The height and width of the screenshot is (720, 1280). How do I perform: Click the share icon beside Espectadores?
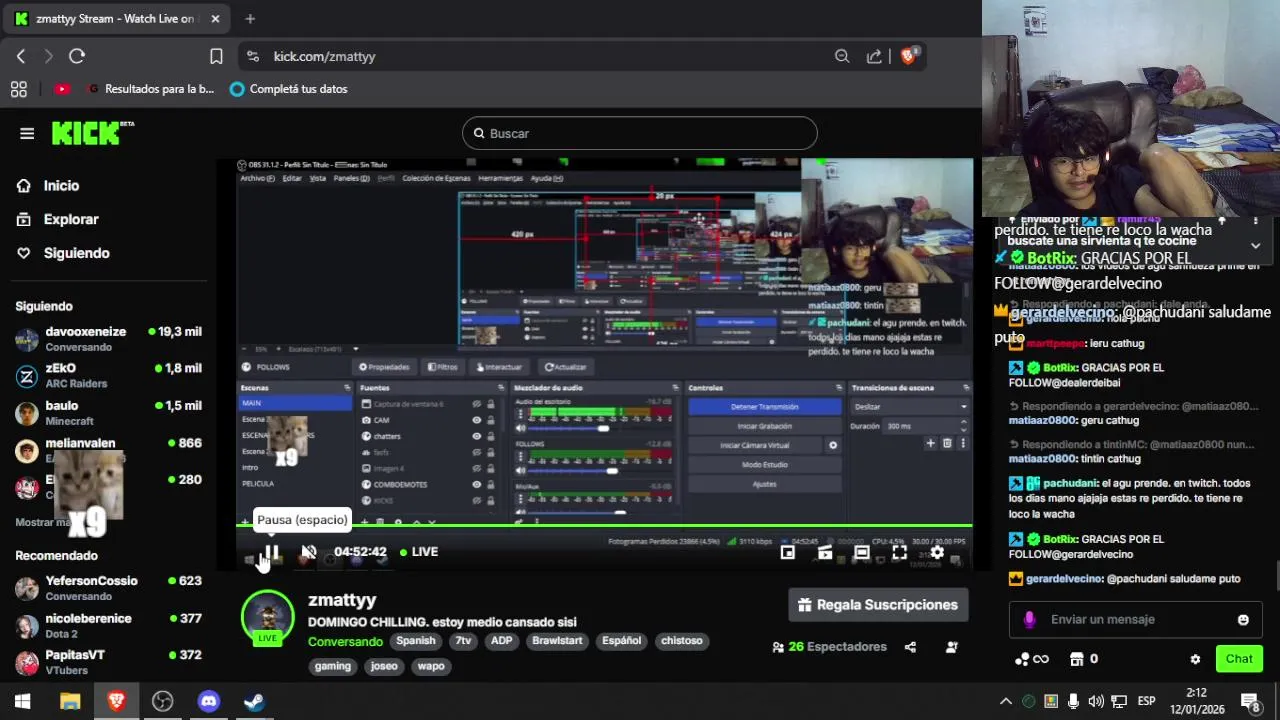click(x=910, y=647)
